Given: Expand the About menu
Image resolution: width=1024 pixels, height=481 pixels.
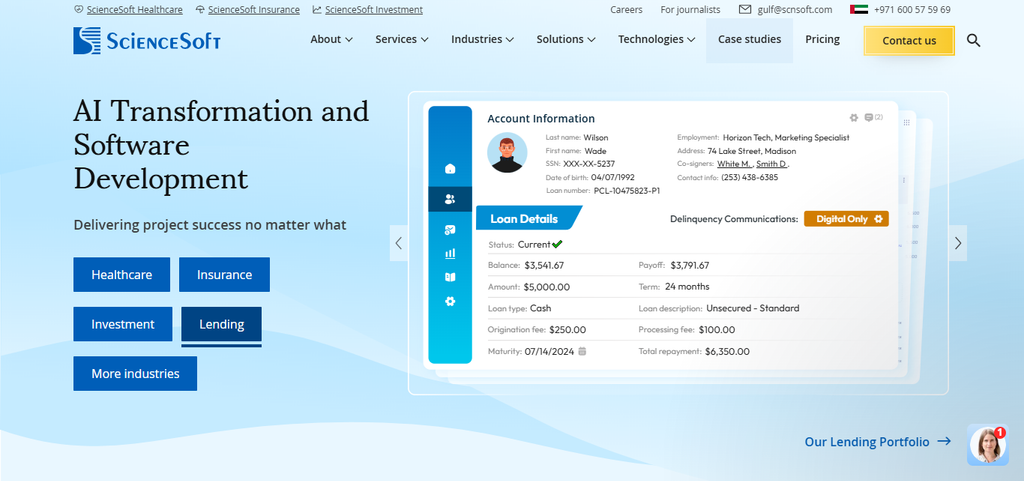Looking at the screenshot, I should [331, 39].
